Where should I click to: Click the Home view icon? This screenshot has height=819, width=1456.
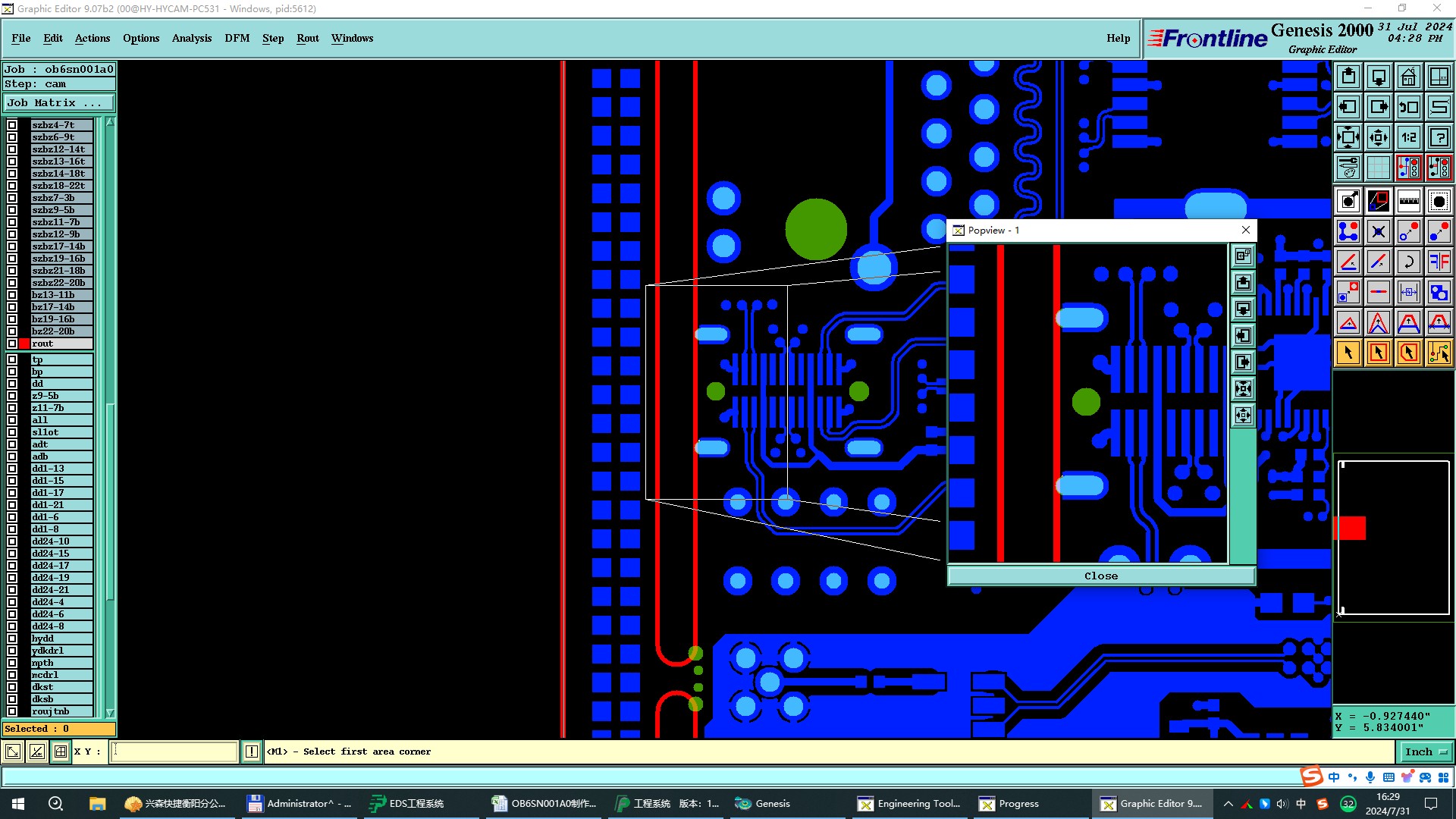point(1408,77)
